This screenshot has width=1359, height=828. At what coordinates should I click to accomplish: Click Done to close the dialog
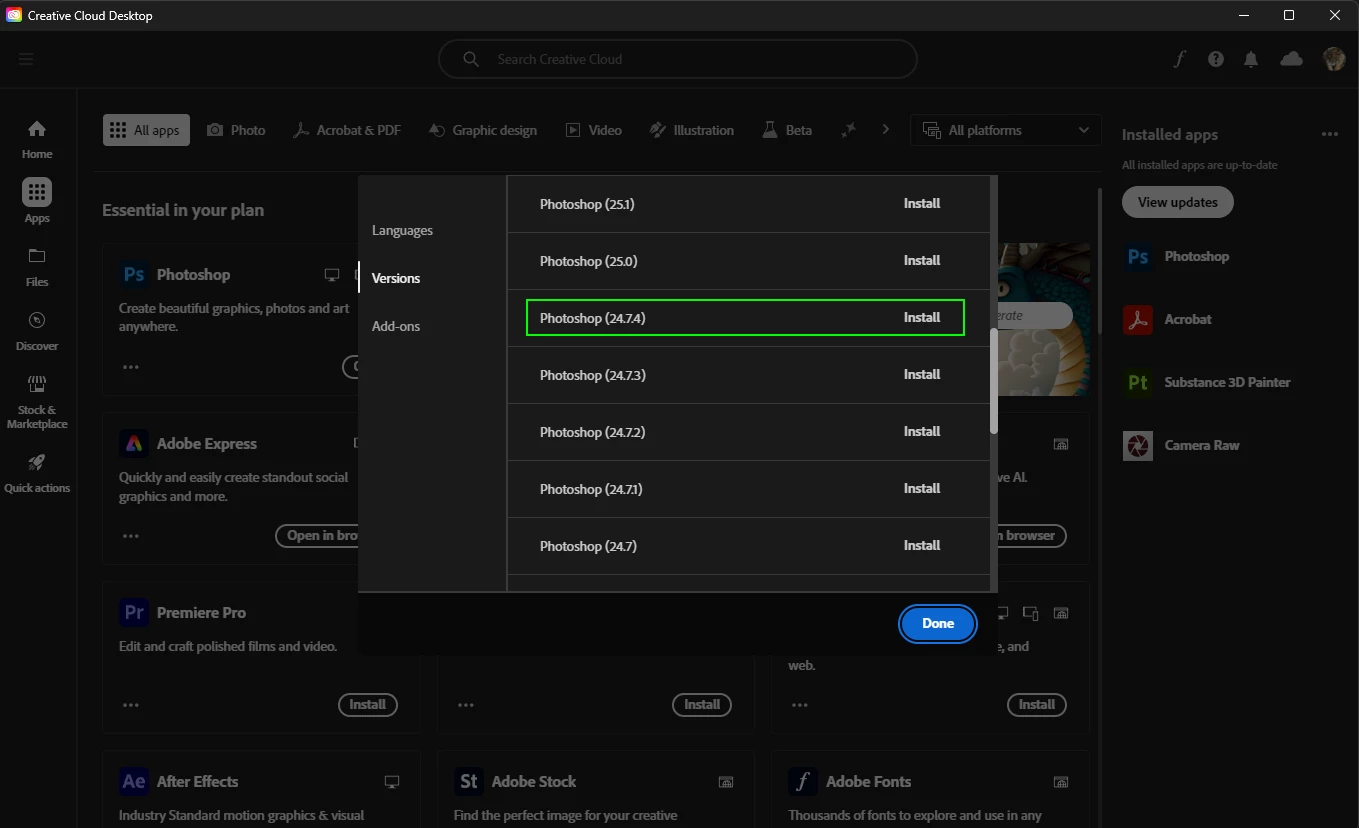coord(938,623)
